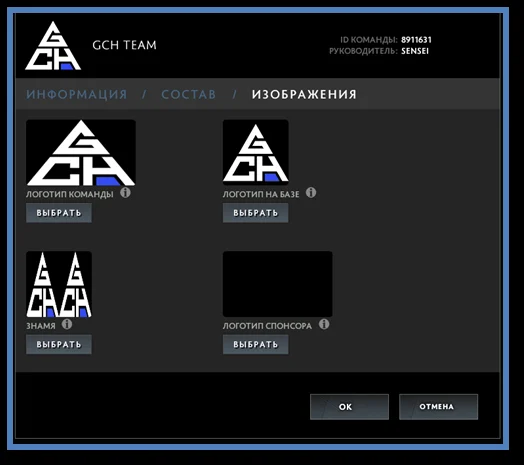
Task: Click banner (ЗНАМЯ) preview thumbnail
Action: (x=59, y=284)
